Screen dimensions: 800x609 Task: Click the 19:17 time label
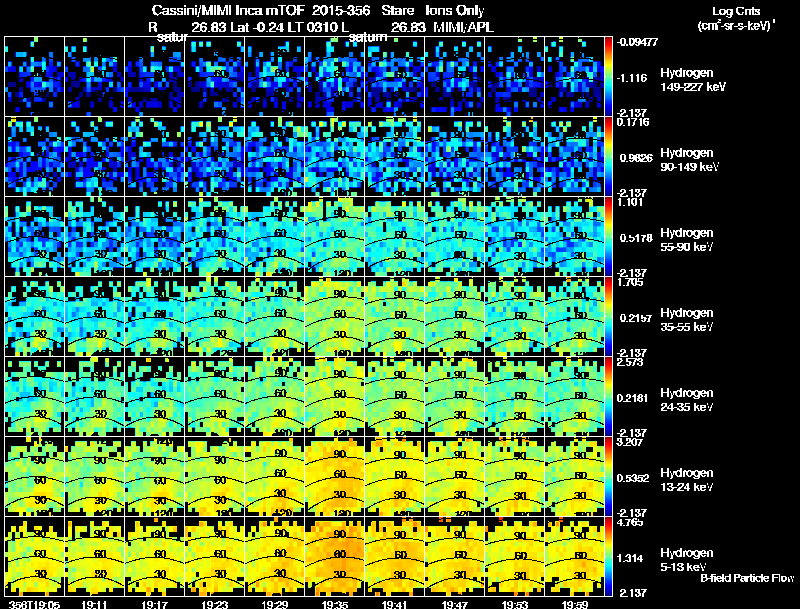[155, 604]
